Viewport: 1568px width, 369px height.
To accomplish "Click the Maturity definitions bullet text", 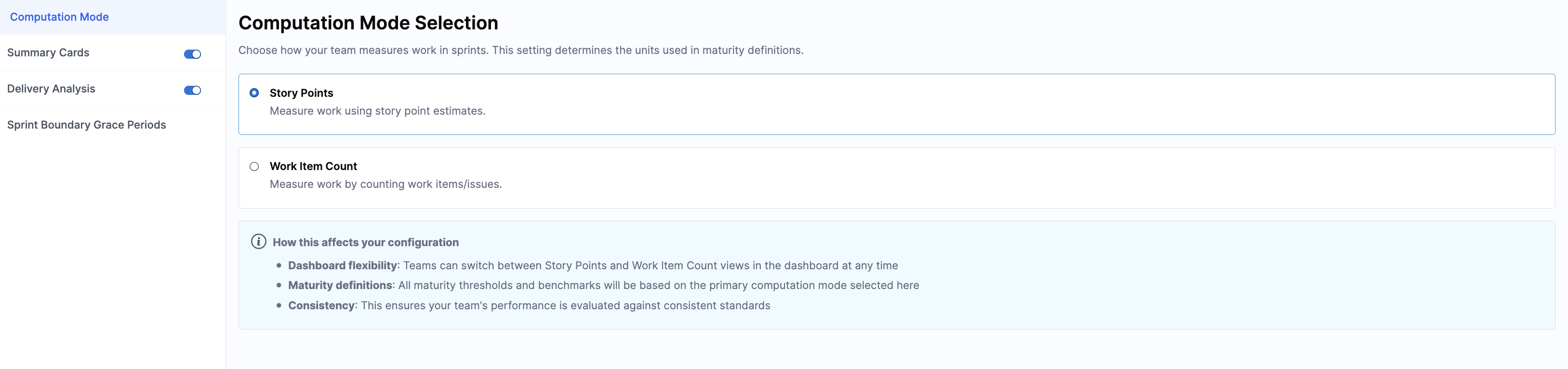I will click(603, 285).
